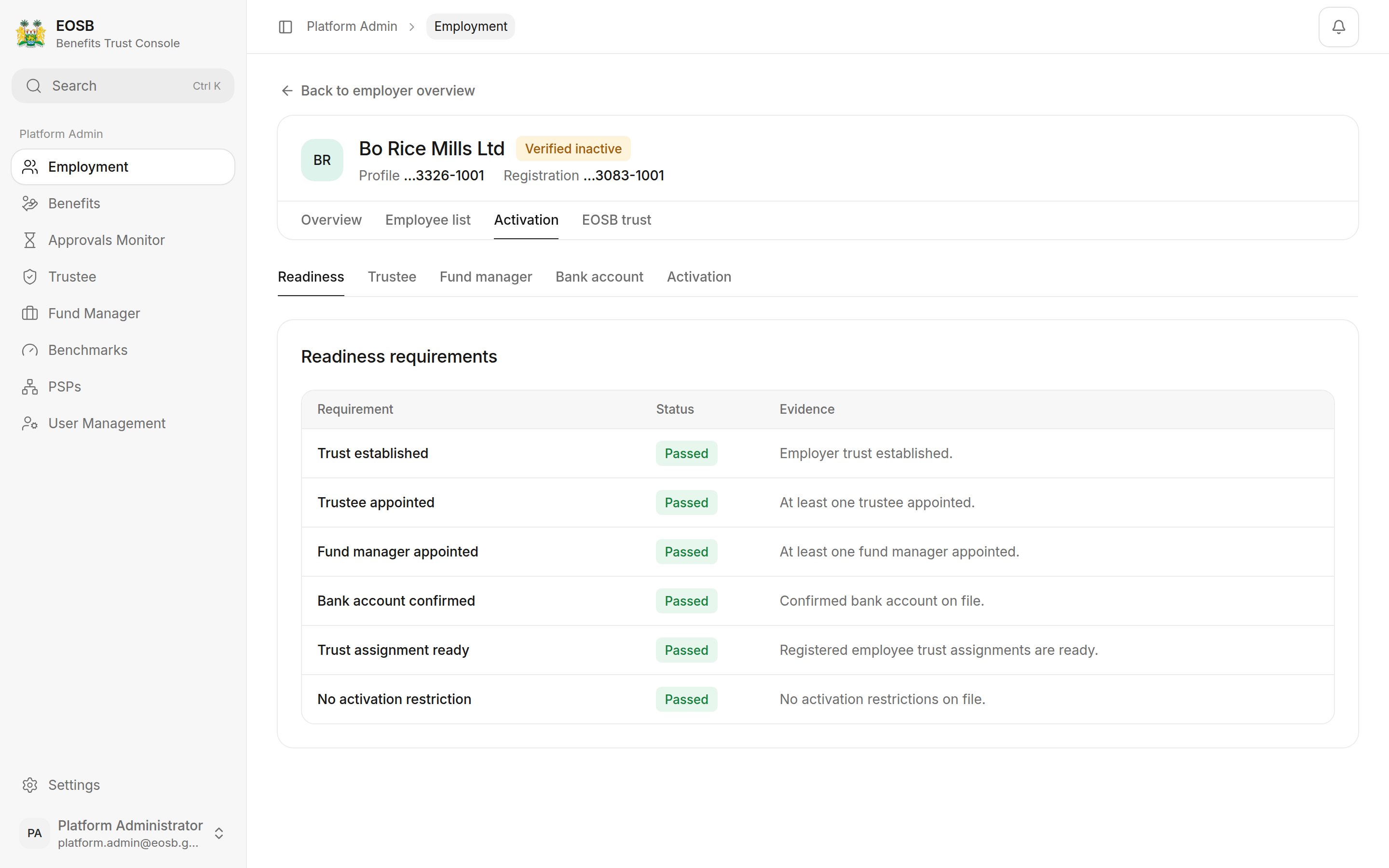Click the PA user avatar
Screen dimensions: 1389x868
[34, 833]
